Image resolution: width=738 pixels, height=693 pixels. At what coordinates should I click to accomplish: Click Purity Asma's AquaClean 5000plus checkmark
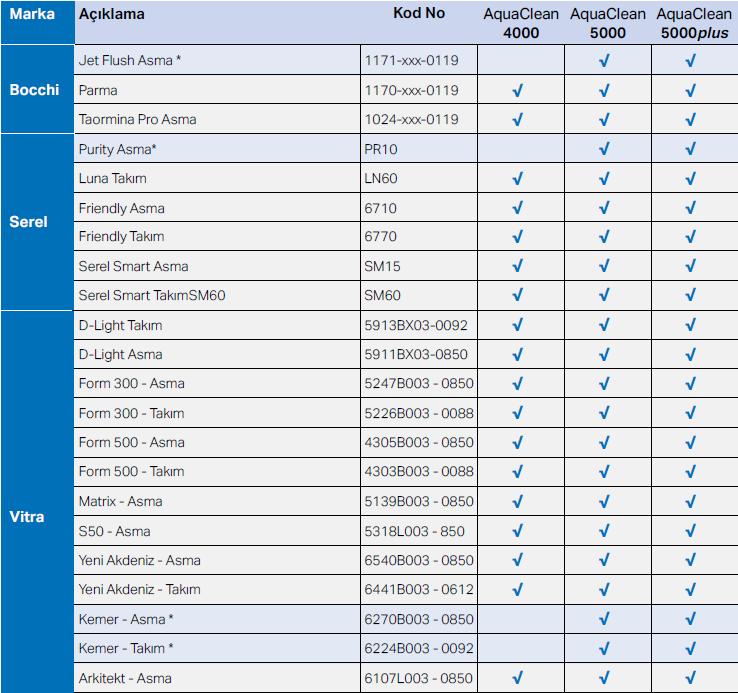[x=690, y=149]
